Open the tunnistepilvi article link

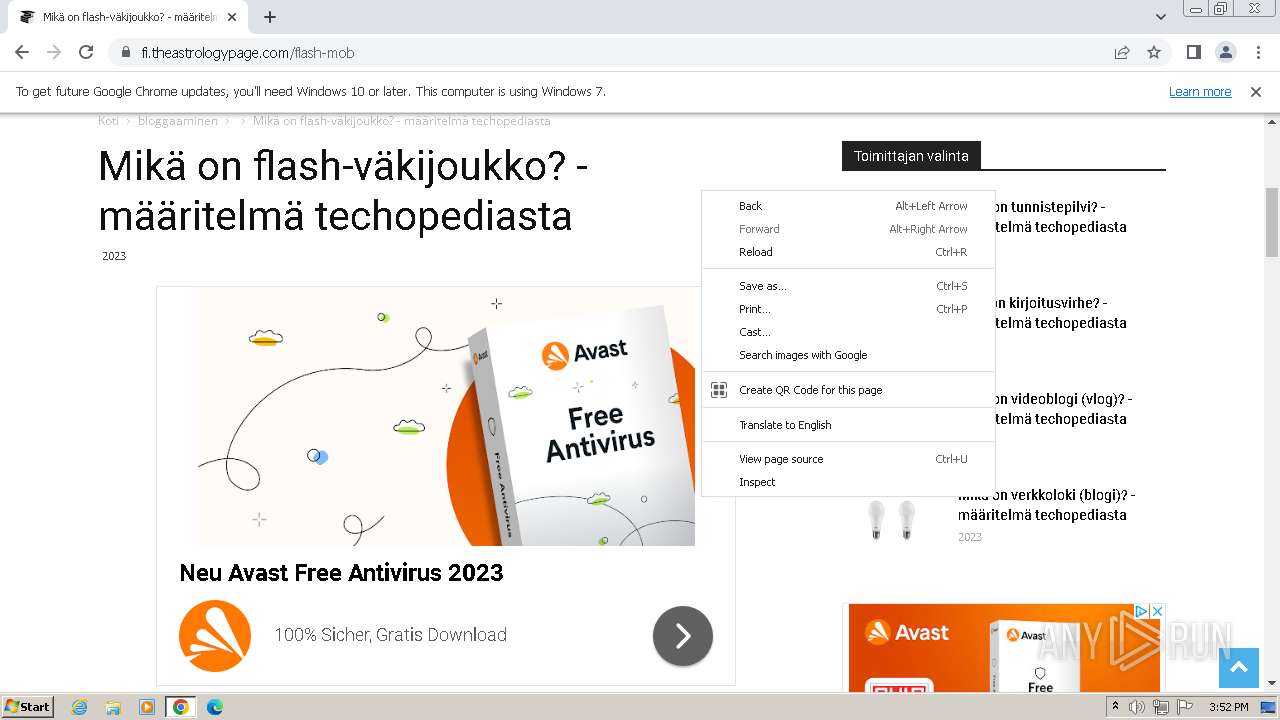(1060, 217)
